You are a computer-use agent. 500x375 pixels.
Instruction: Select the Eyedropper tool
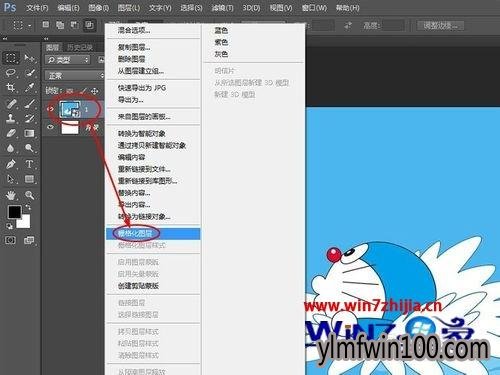coord(29,87)
